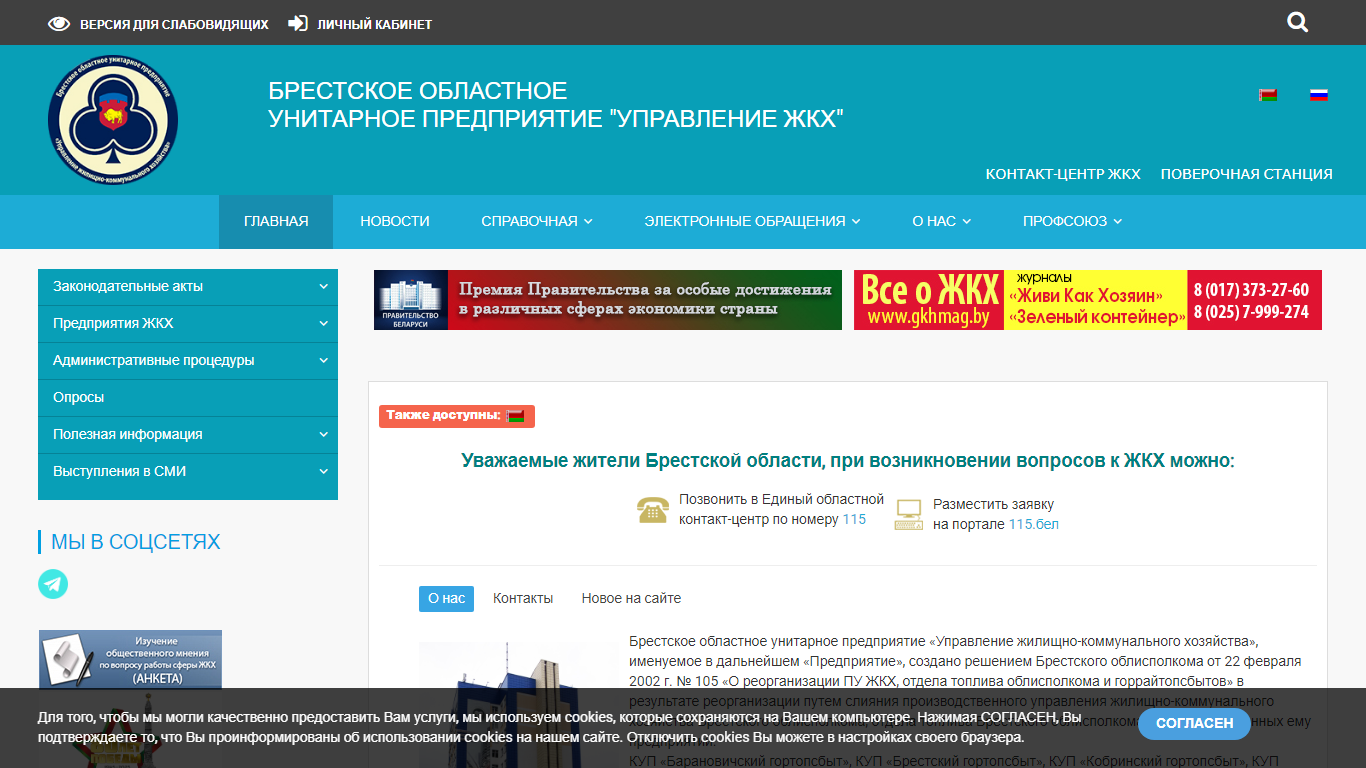Click Предприятия ЖКХ sidebar label
This screenshot has height=768, width=1366.
coord(113,323)
